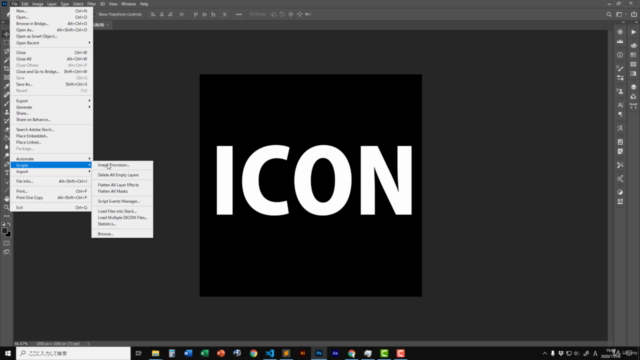This screenshot has width=640, height=360.
Task: Click Browse in Bridge entry
Action: coord(51,24)
